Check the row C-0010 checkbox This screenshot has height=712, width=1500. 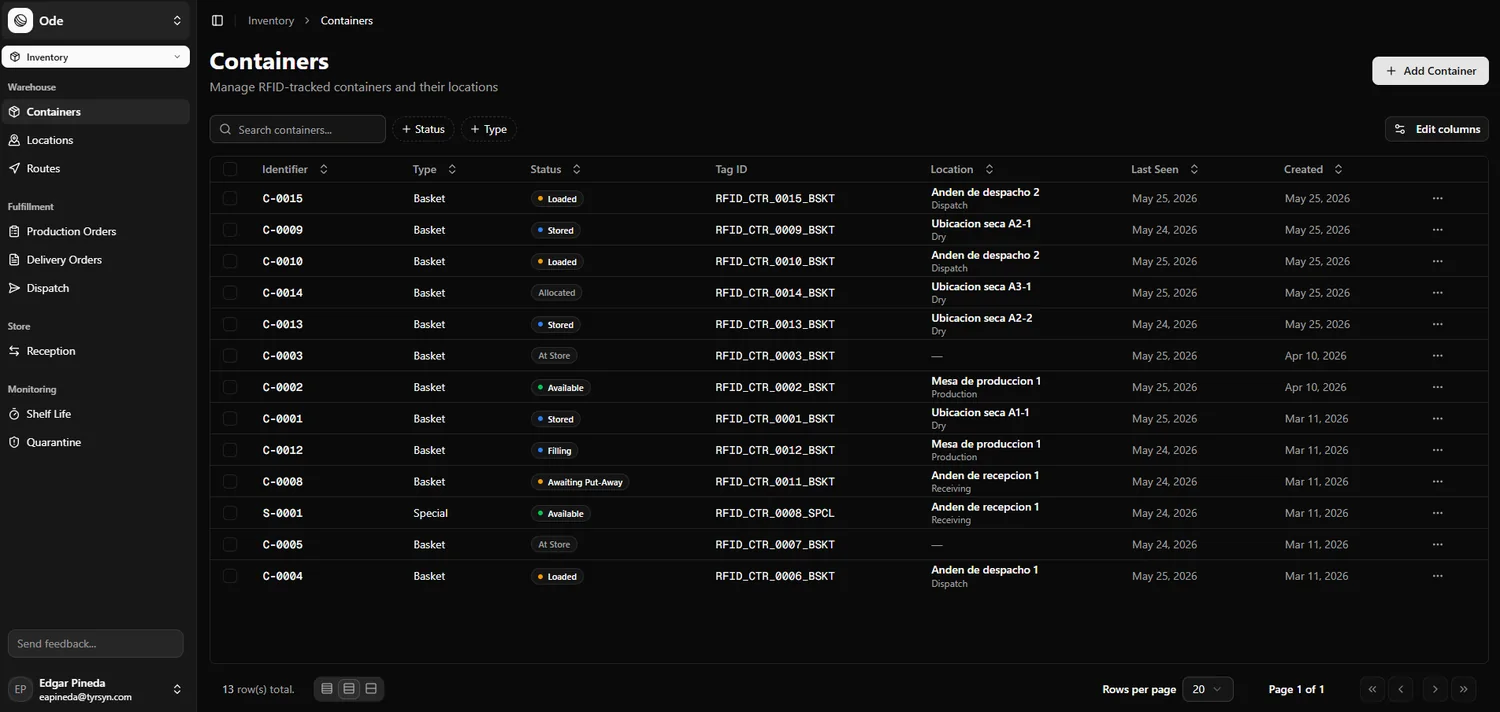[x=230, y=261]
